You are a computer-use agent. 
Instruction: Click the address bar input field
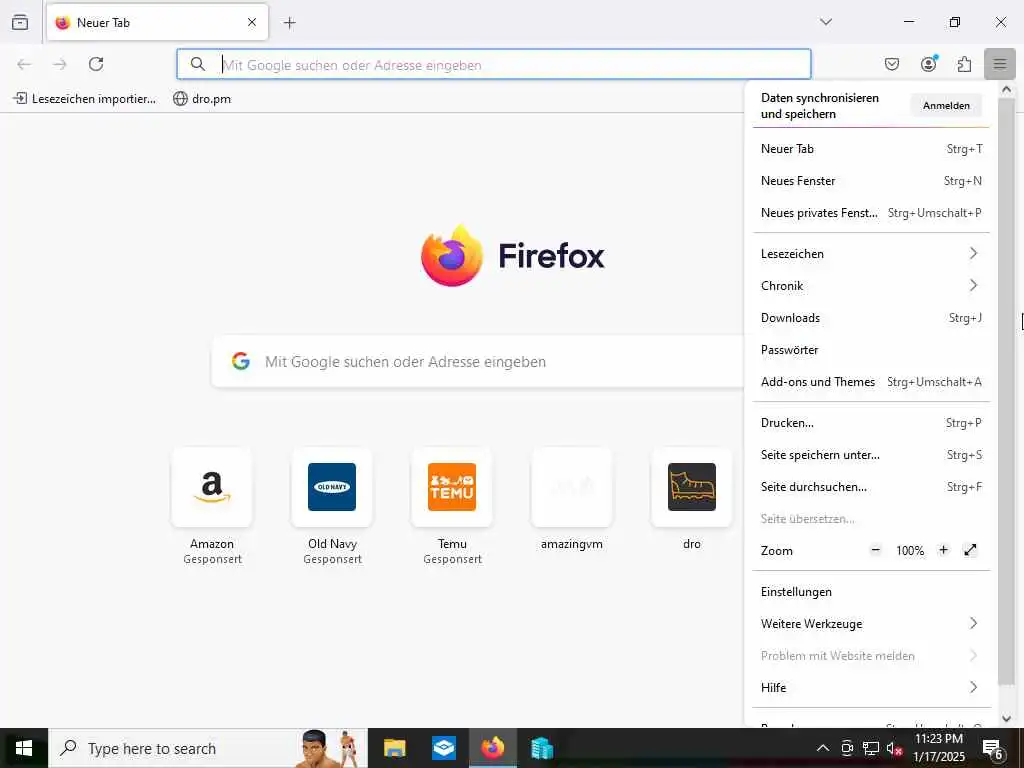pos(494,64)
